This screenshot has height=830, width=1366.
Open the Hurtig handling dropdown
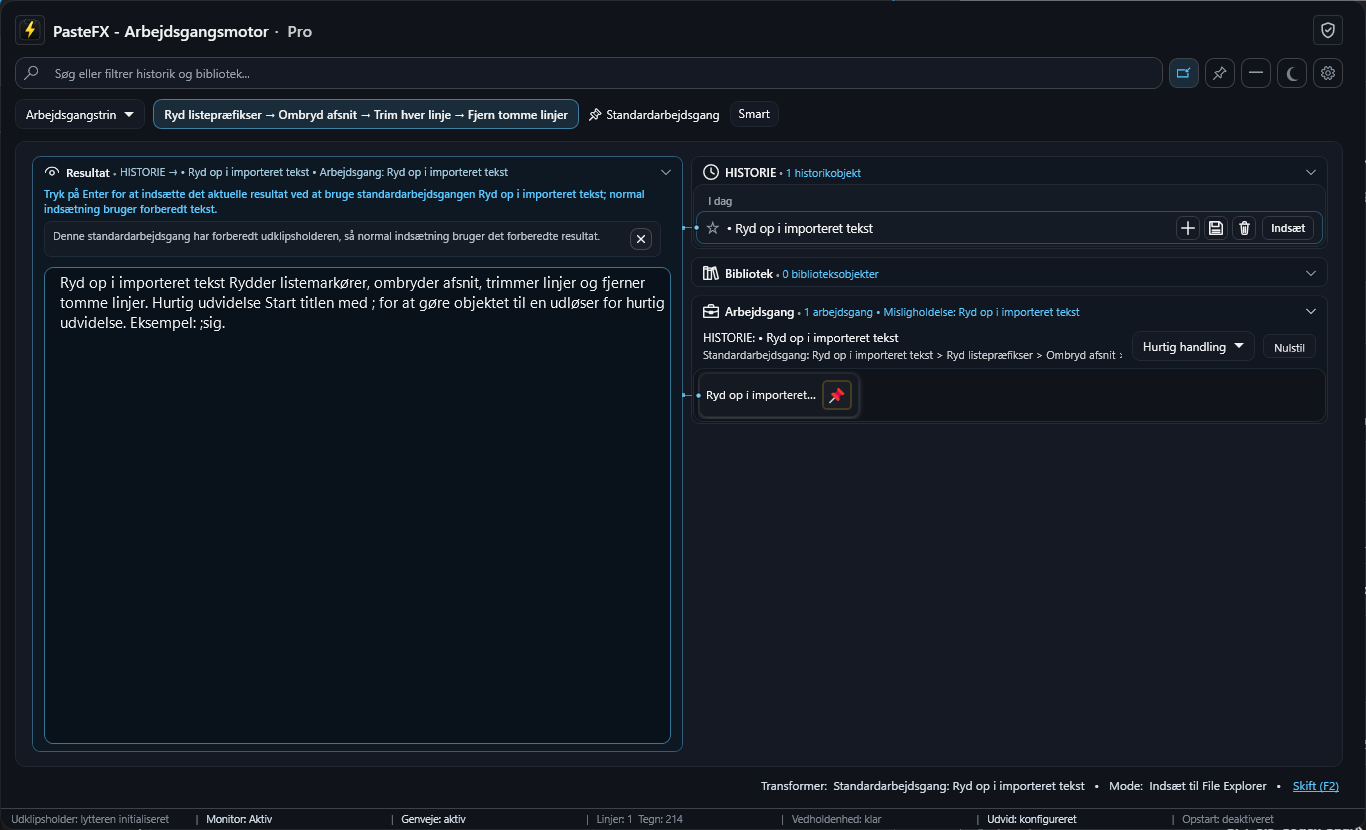tap(1193, 346)
